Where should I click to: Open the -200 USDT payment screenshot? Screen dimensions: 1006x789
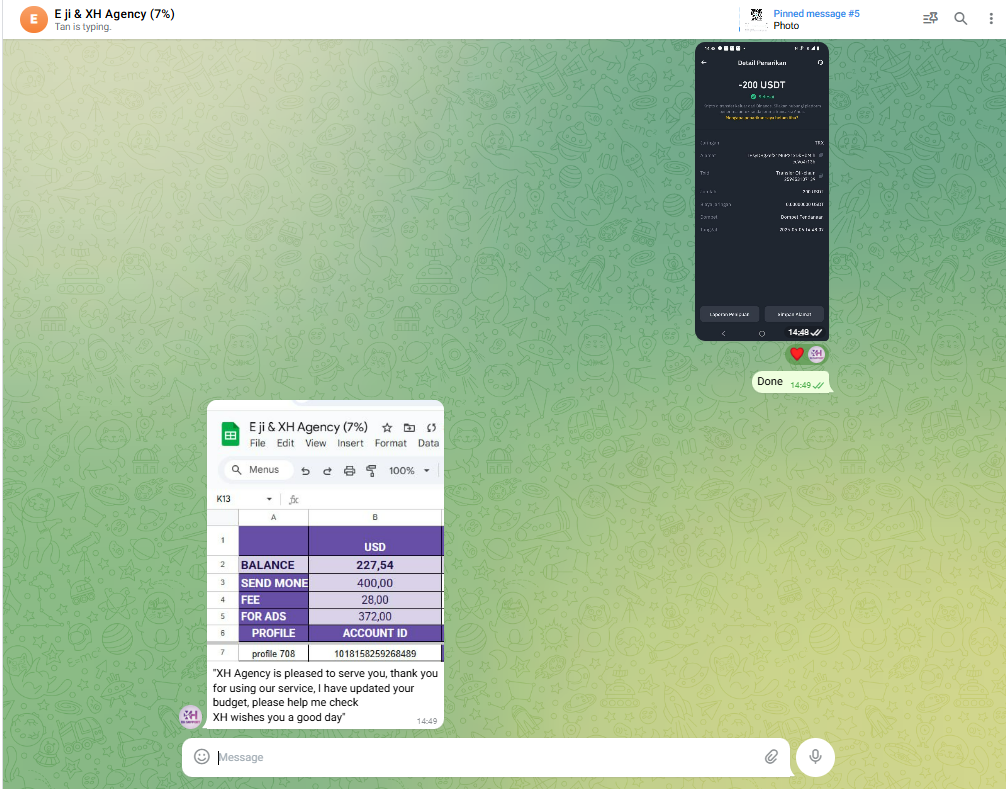click(762, 190)
